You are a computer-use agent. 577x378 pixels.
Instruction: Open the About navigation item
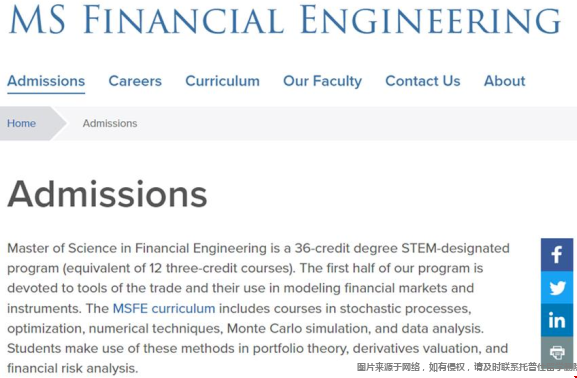click(x=505, y=81)
